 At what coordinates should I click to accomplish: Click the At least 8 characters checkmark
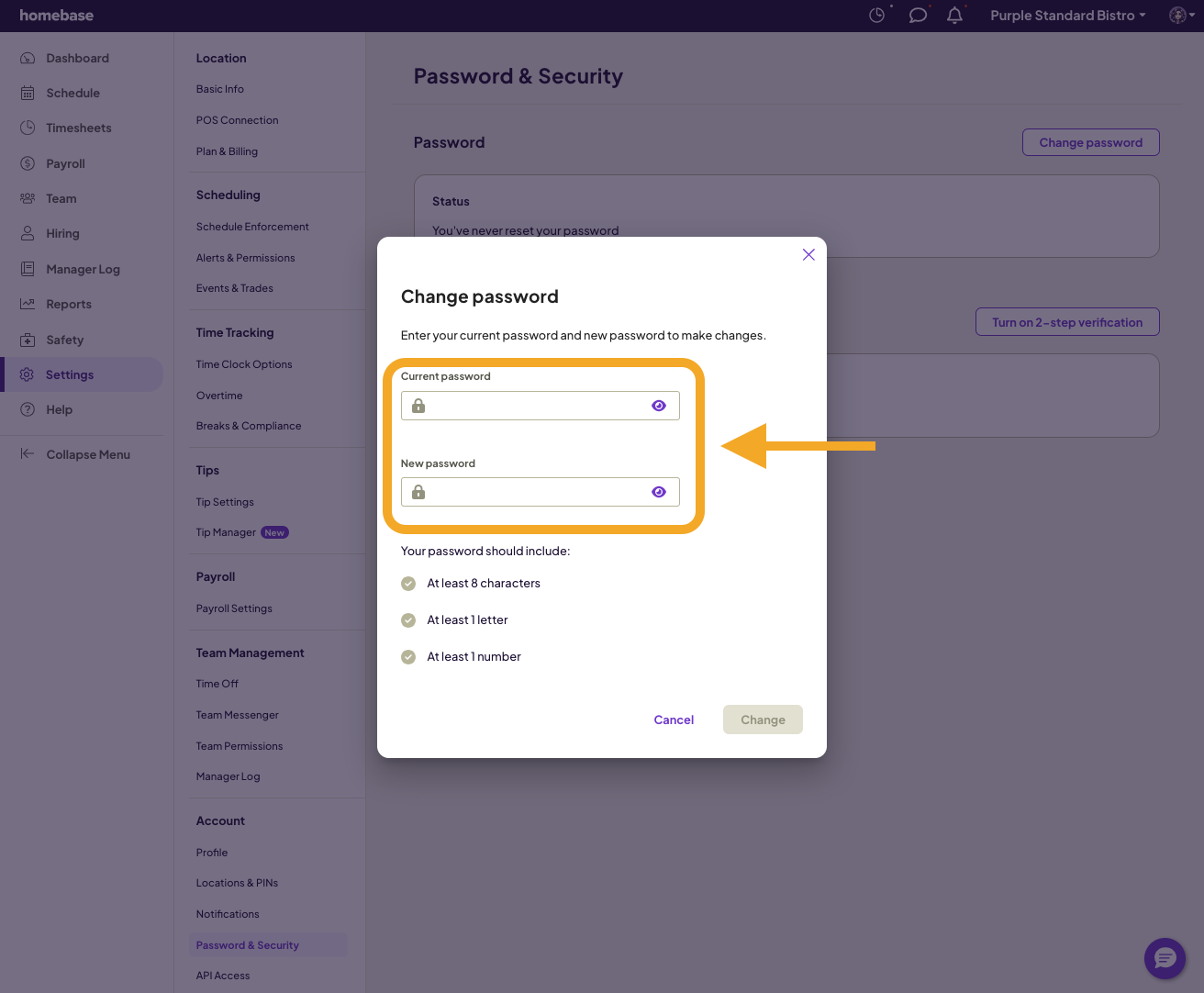pyautogui.click(x=408, y=584)
